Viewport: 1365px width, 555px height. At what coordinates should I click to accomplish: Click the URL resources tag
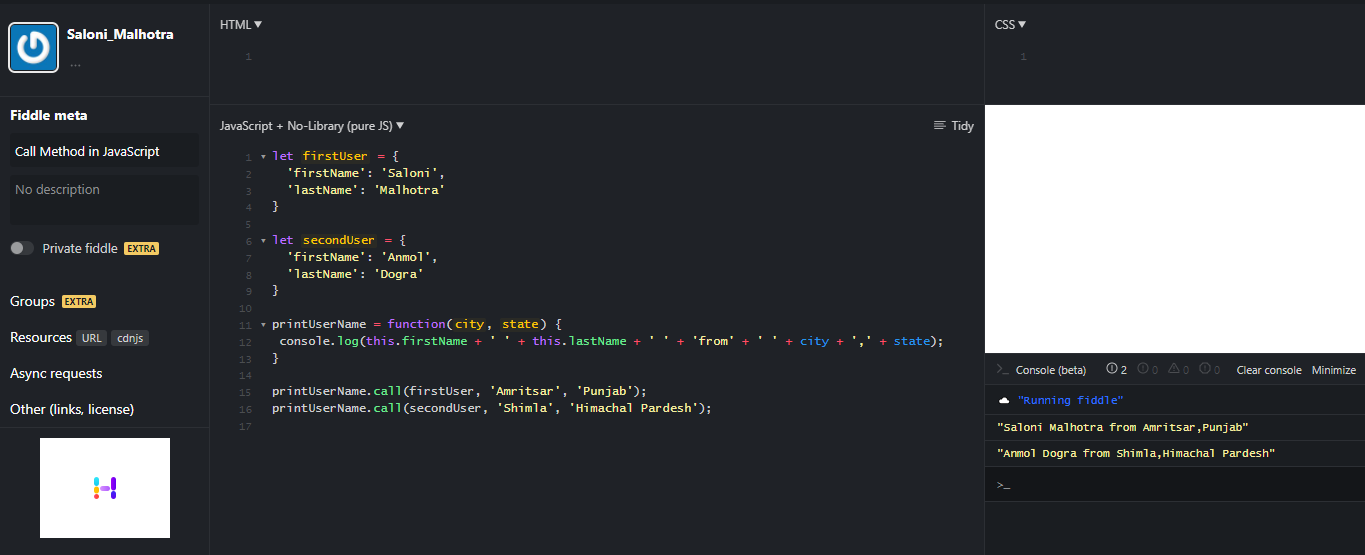[x=92, y=338]
